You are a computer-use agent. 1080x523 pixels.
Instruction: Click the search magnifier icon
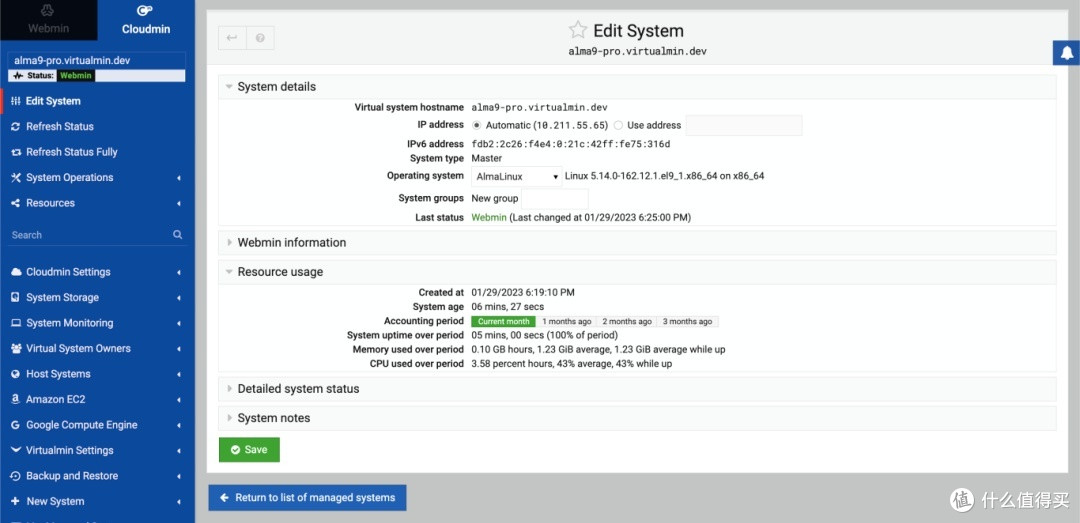(x=178, y=234)
